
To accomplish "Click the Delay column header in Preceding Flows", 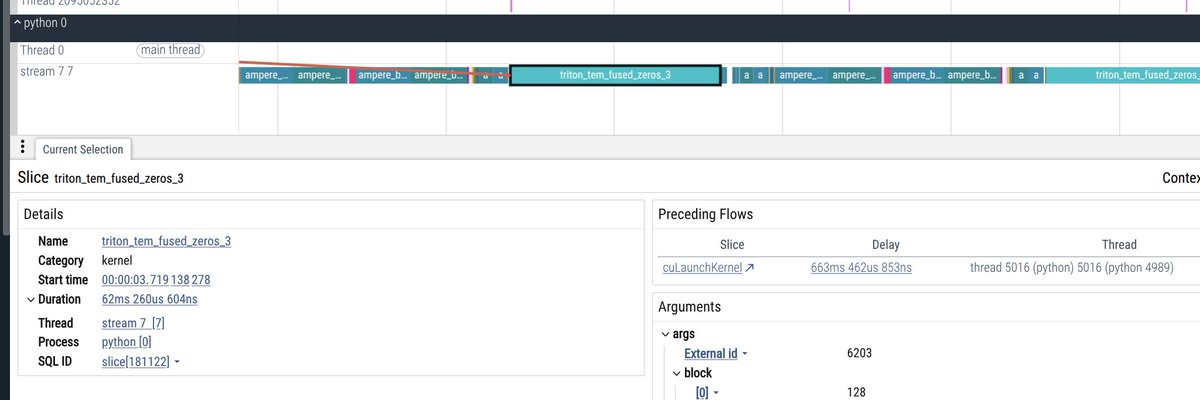I will [885, 244].
